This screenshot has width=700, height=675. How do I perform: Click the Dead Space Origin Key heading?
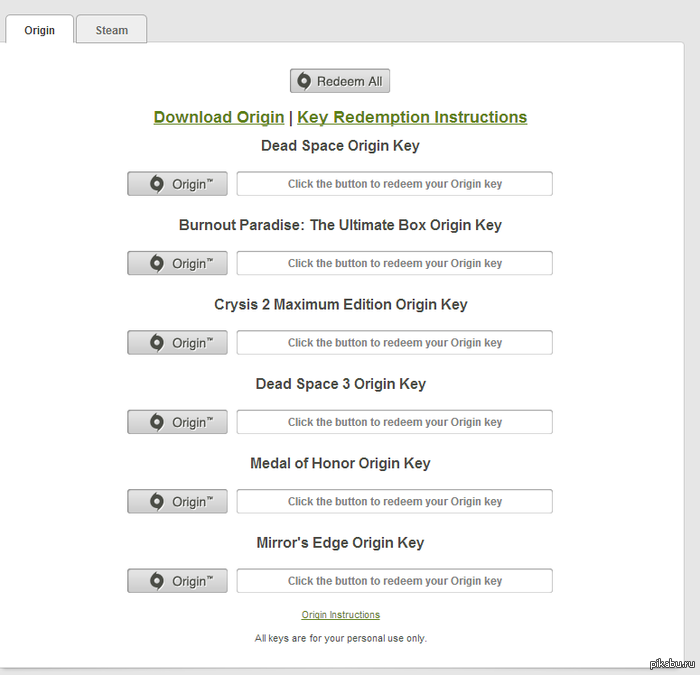pos(340,146)
